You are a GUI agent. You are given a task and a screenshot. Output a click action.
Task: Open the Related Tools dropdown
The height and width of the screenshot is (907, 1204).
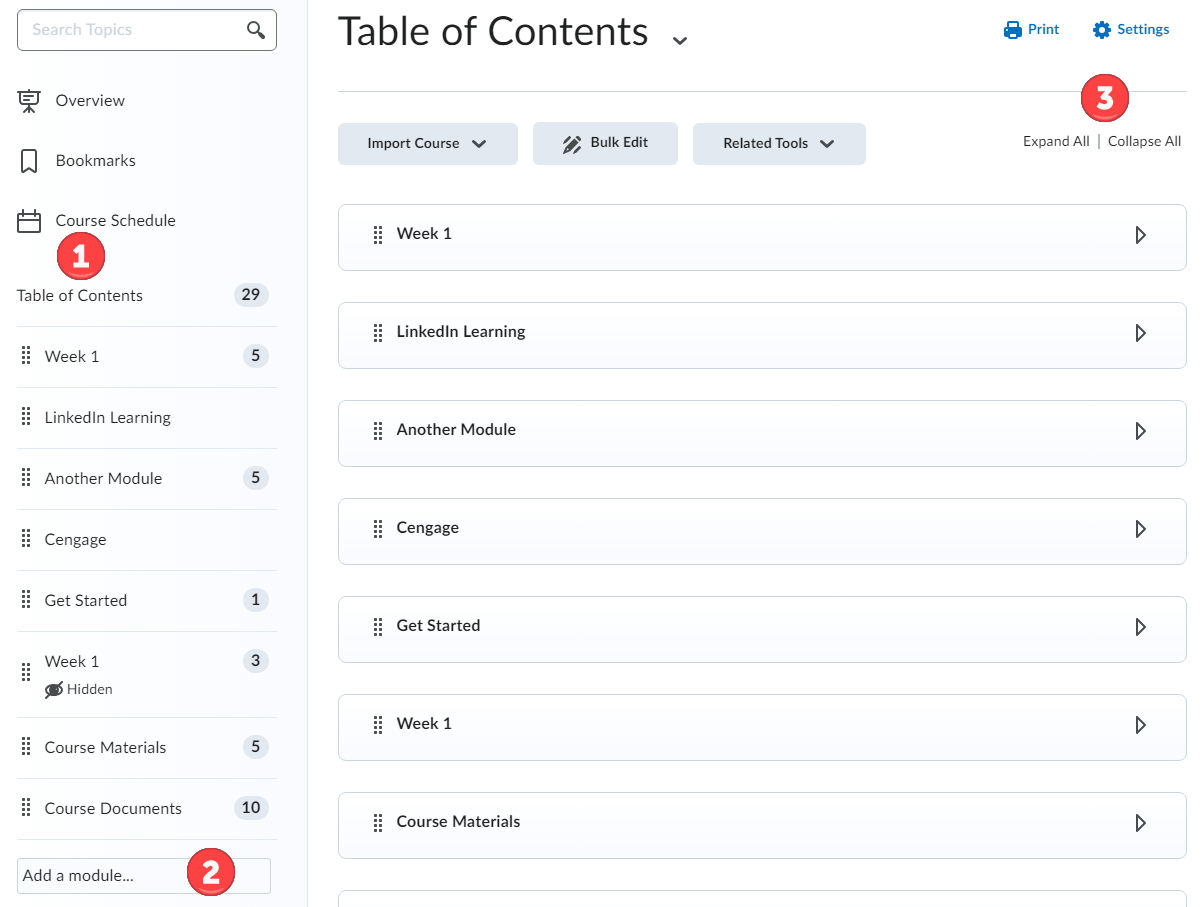(778, 144)
